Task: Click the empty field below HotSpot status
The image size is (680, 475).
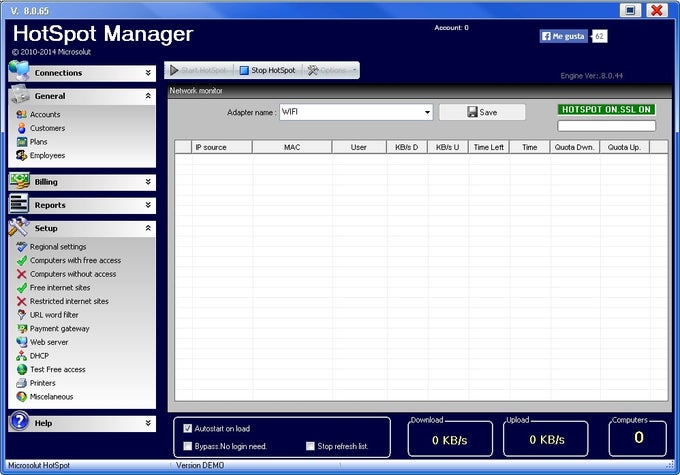Action: [606, 126]
